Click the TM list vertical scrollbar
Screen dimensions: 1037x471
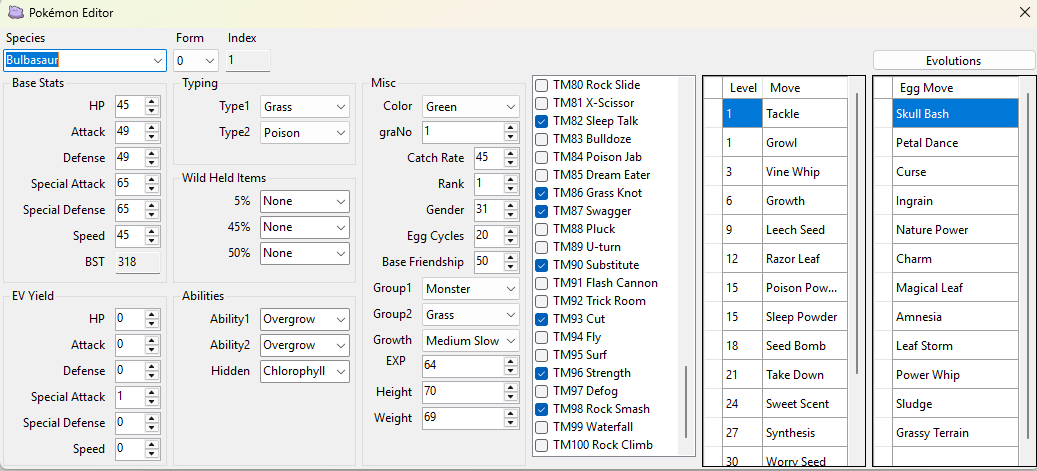[x=686, y=402]
